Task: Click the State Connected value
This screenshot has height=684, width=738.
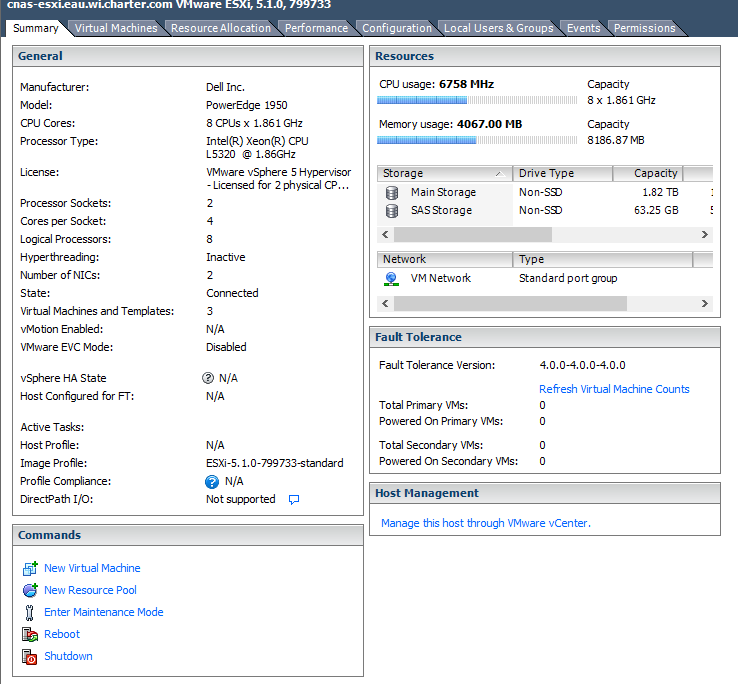Action: [x=233, y=293]
